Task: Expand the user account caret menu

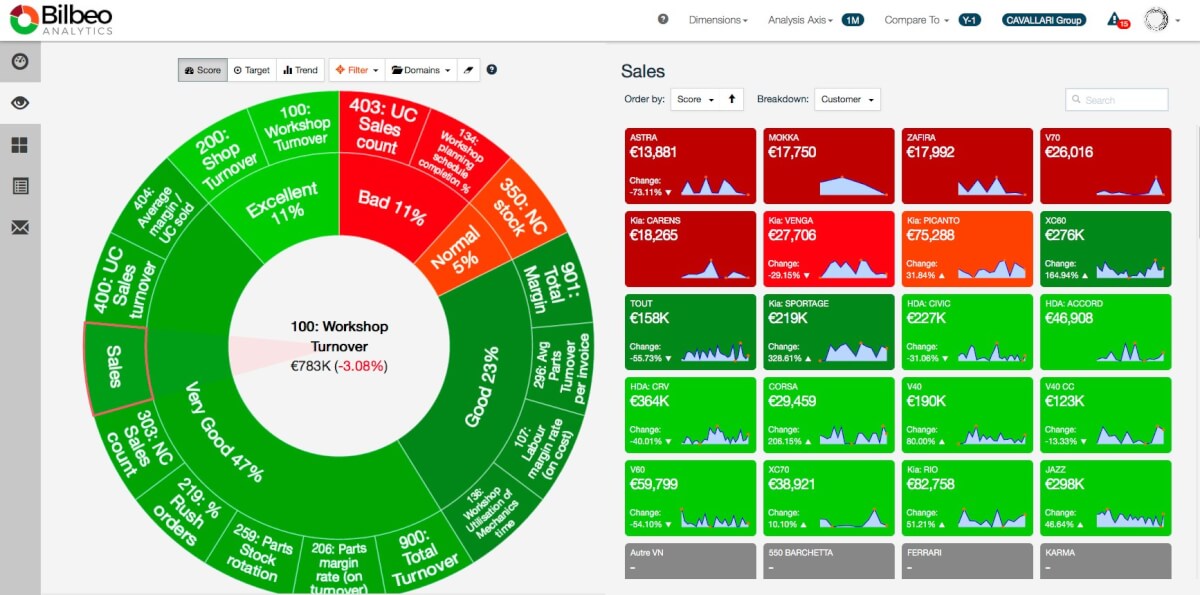Action: pyautogui.click(x=1180, y=20)
